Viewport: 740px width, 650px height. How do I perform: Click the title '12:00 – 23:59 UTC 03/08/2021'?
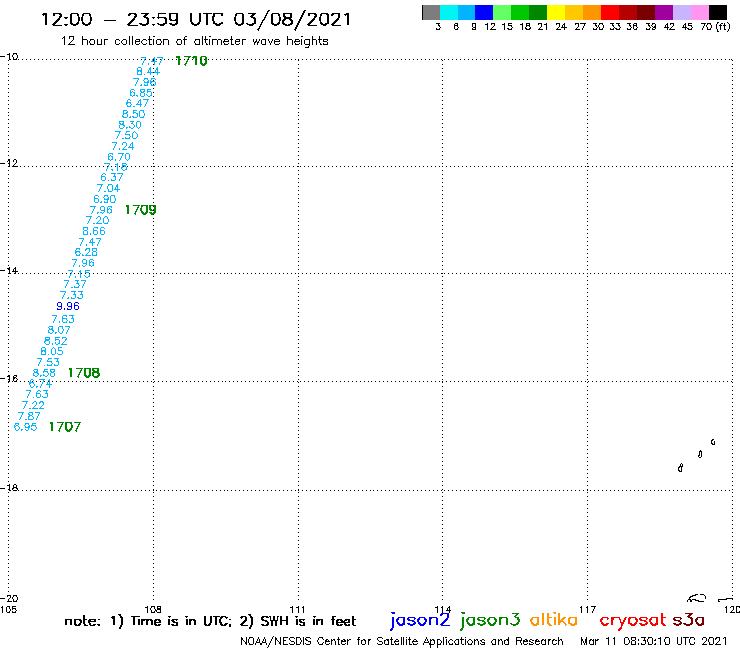(x=196, y=19)
